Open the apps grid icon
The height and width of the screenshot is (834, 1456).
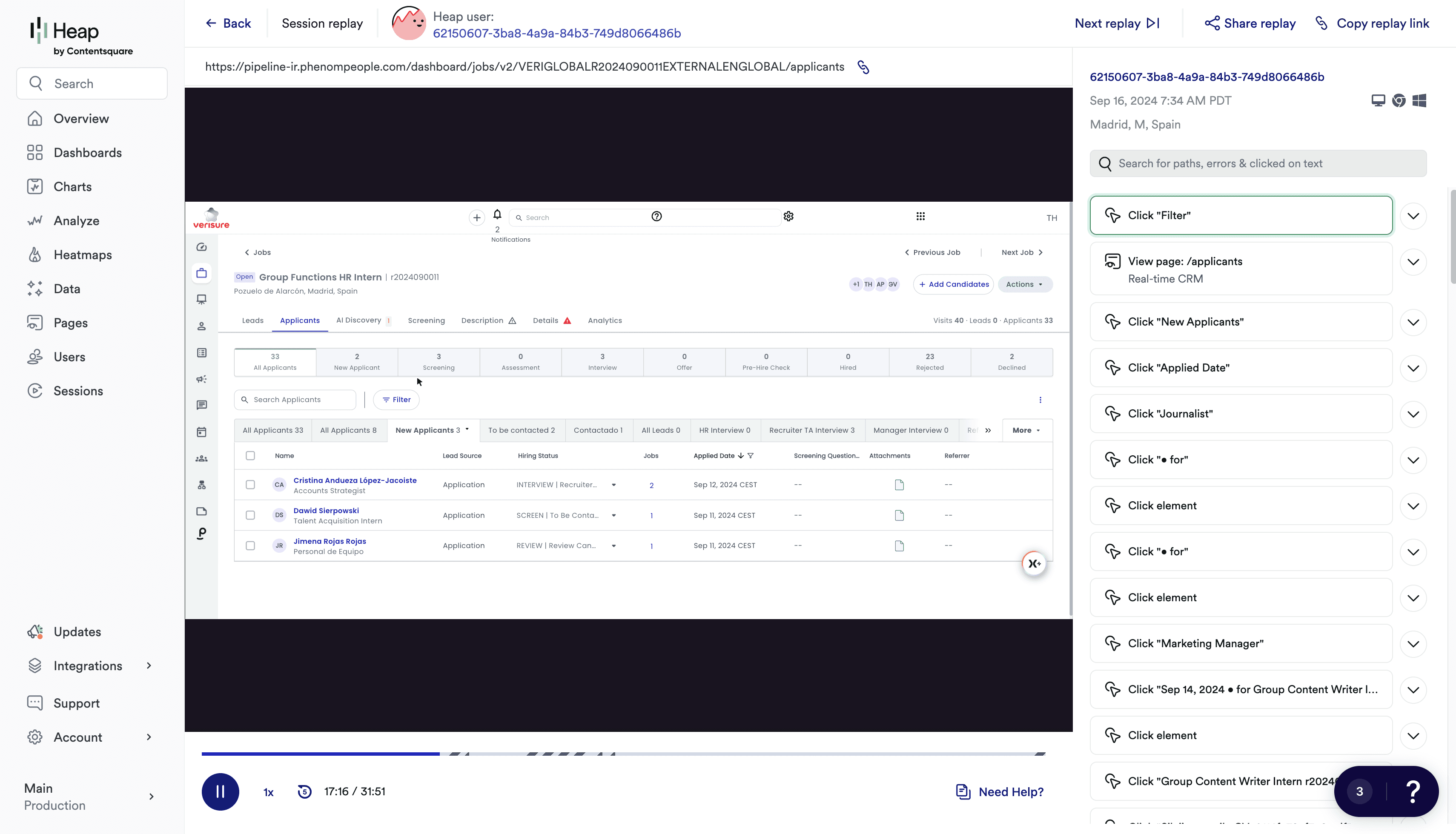coord(920,216)
